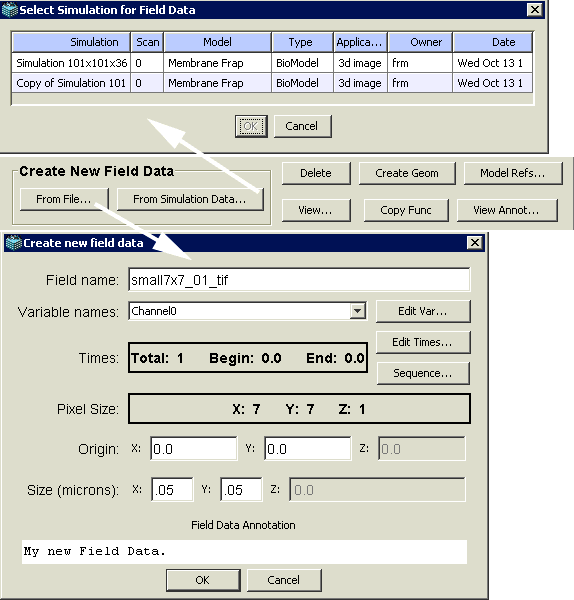The height and width of the screenshot is (600, 574).
Task: Click the Edit Times... button
Action: click(x=422, y=342)
